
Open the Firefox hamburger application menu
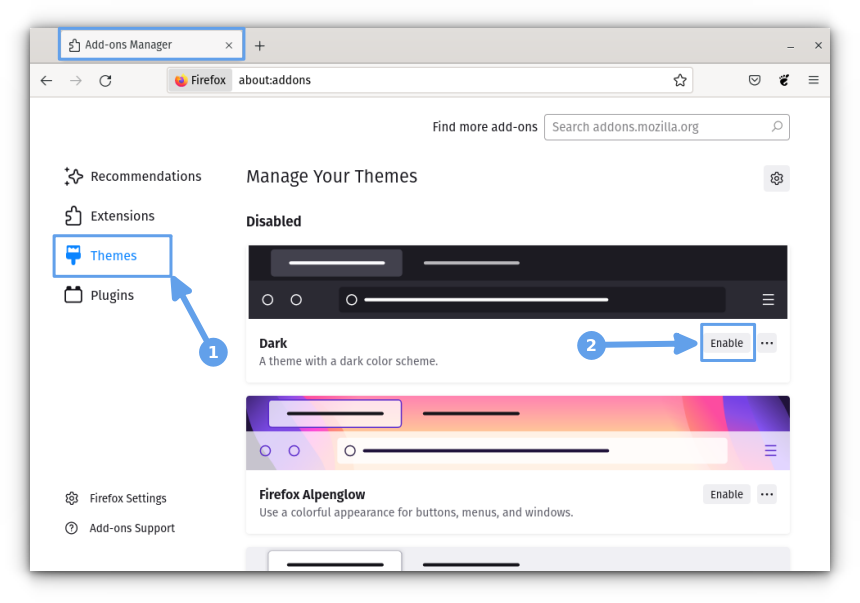tap(813, 80)
